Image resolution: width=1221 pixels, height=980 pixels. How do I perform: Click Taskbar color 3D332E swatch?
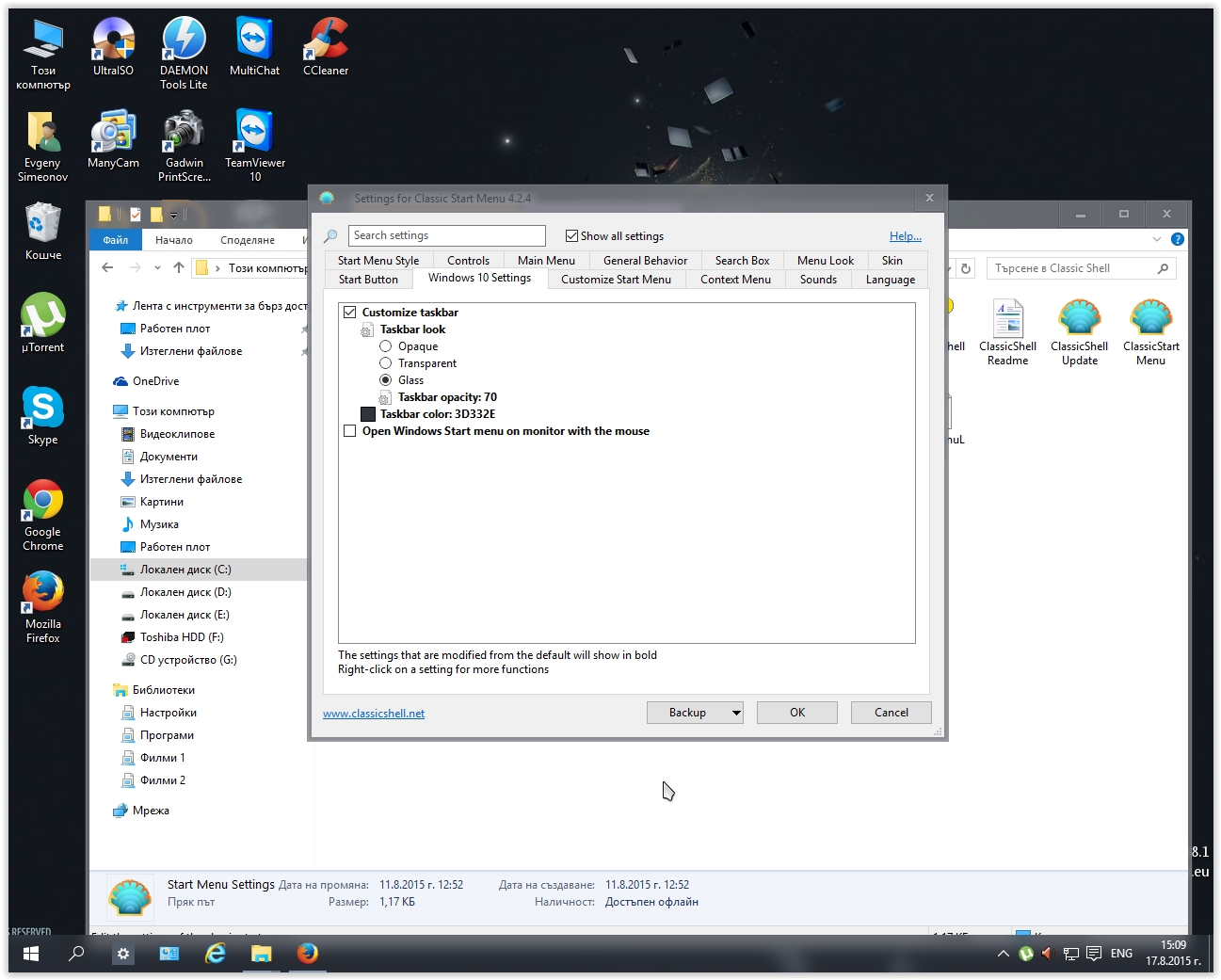(368, 414)
